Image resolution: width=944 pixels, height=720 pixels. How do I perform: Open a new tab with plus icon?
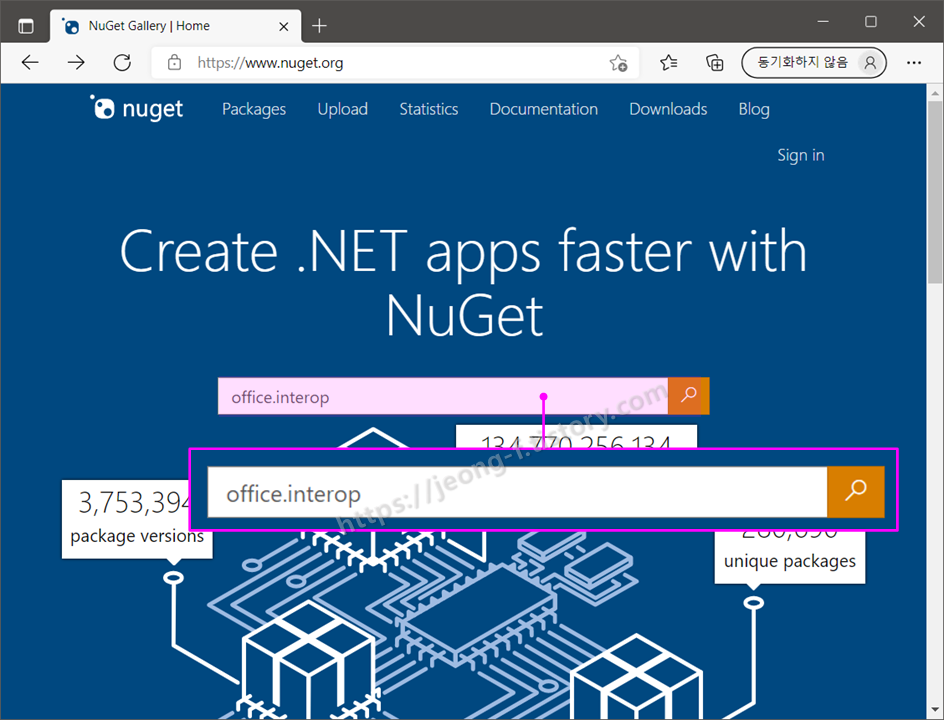[320, 26]
